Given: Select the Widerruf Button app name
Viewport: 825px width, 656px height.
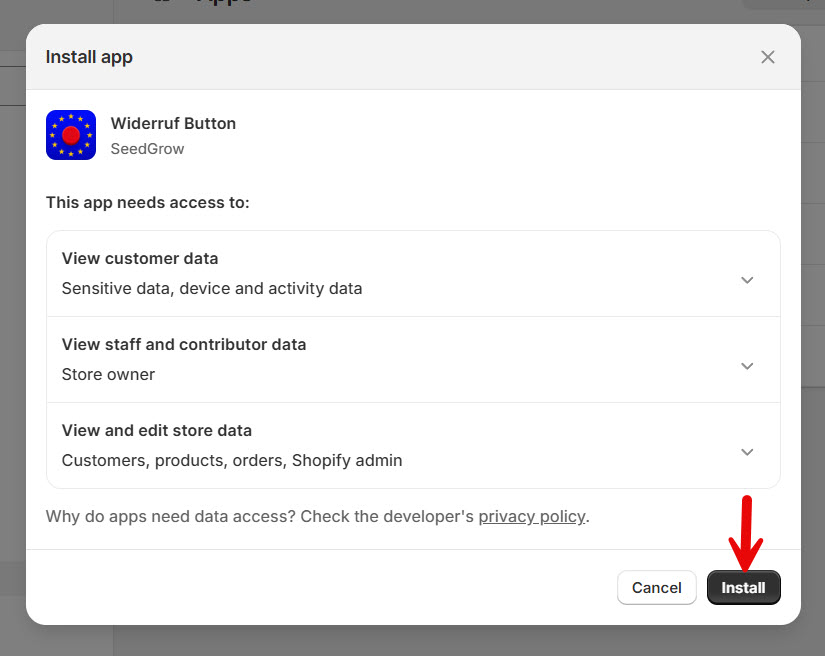Looking at the screenshot, I should (x=173, y=124).
